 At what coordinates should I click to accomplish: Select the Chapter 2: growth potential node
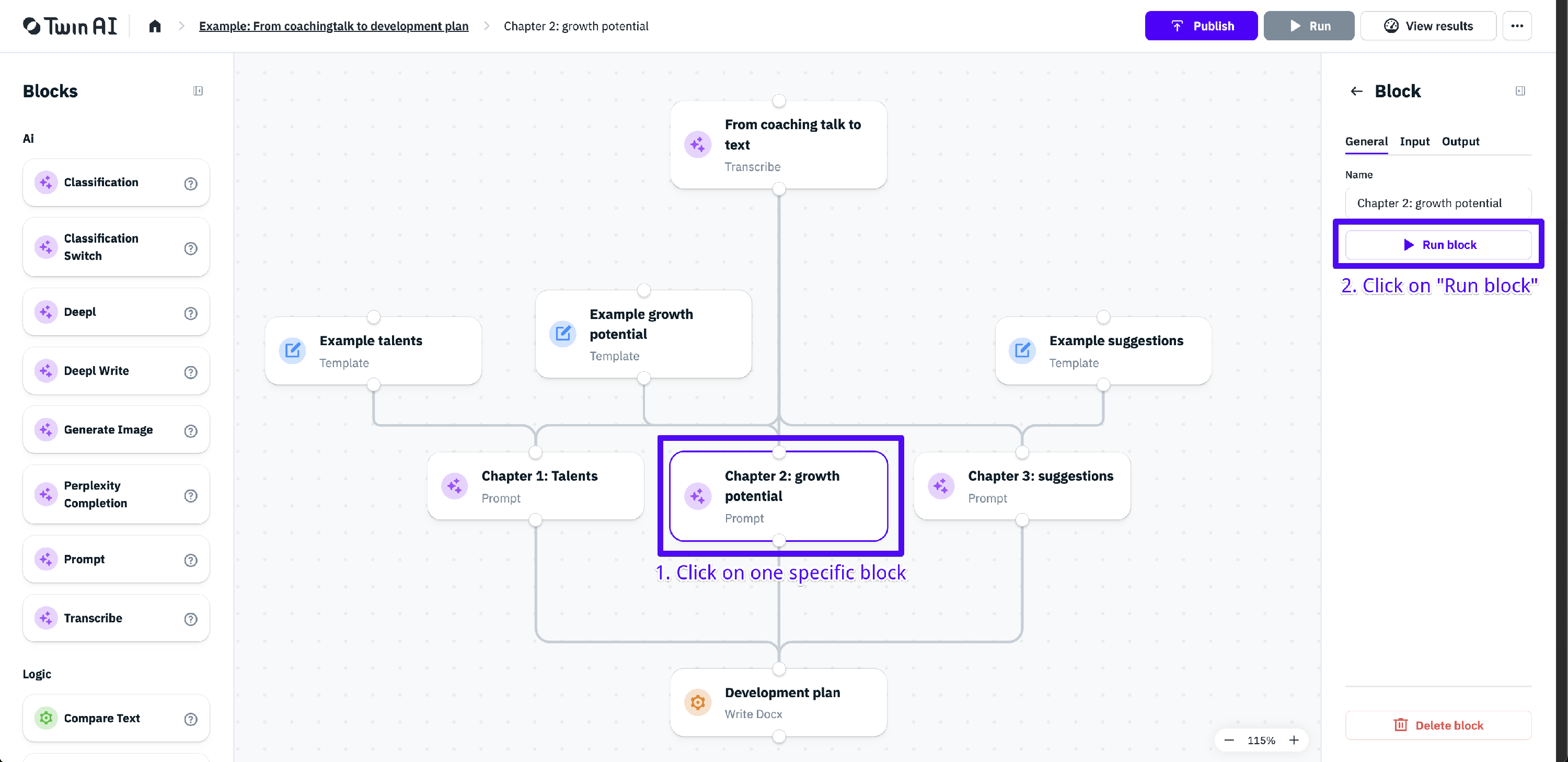tap(779, 496)
